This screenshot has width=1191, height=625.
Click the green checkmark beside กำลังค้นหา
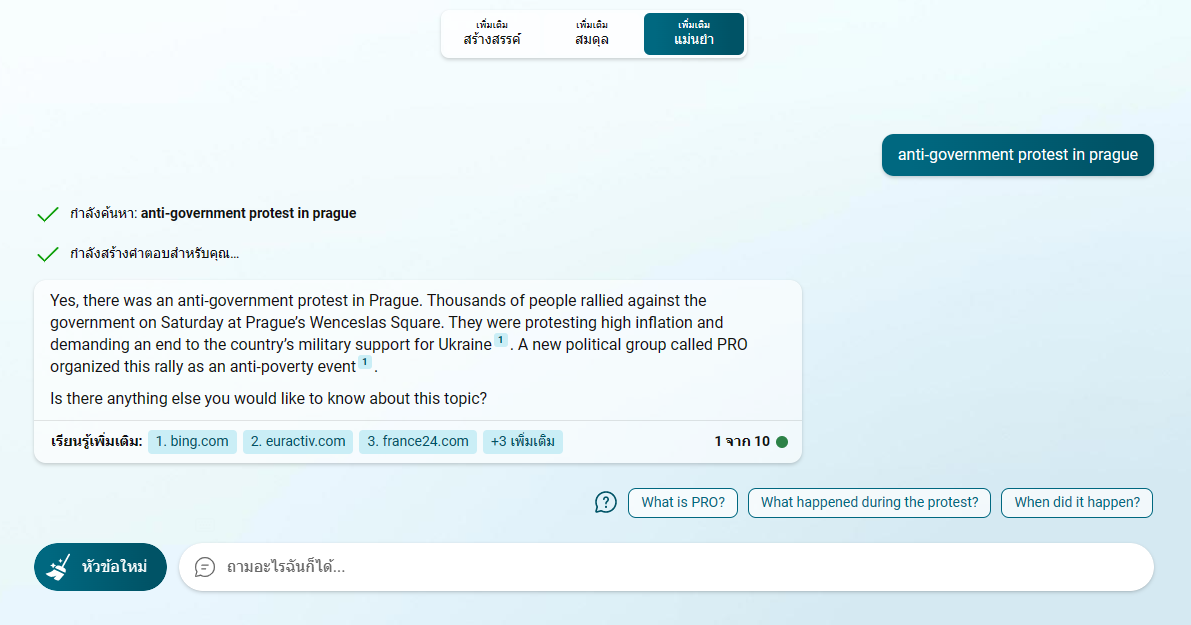click(47, 214)
